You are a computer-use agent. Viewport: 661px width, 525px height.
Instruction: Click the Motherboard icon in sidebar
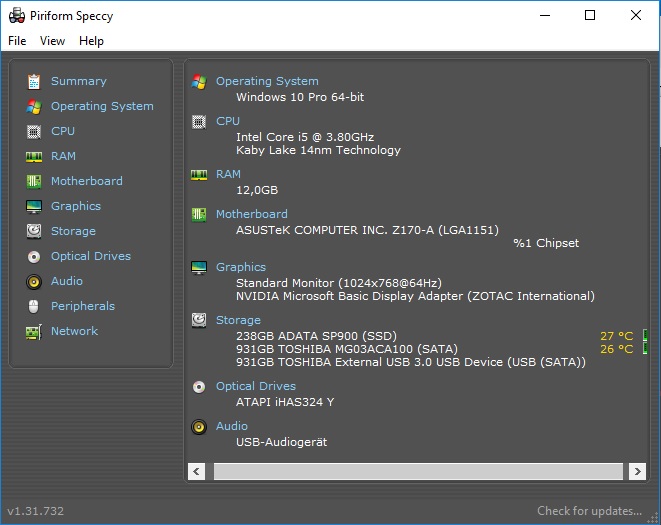[34, 182]
